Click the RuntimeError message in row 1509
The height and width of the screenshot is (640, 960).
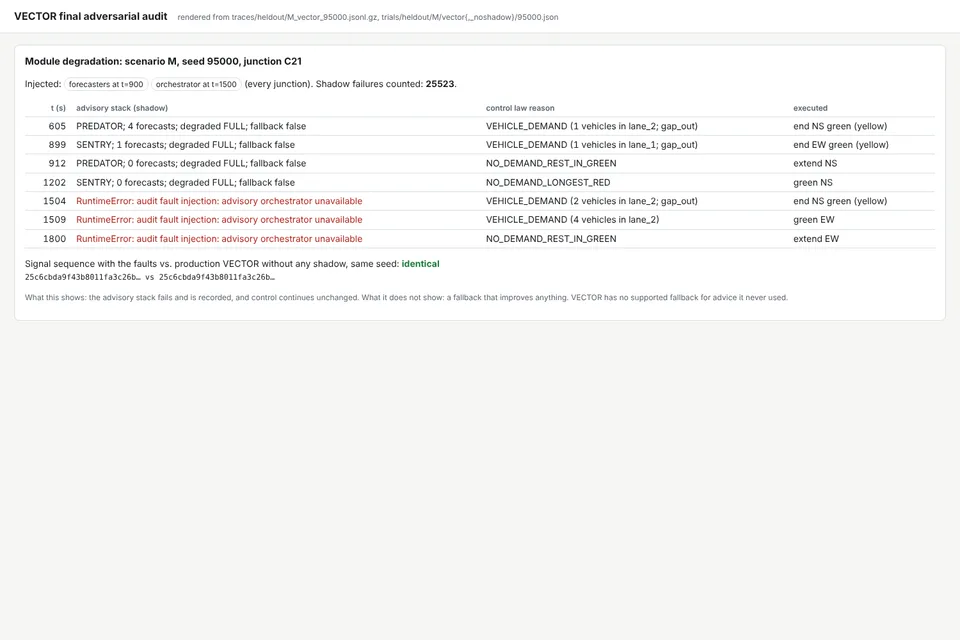pyautogui.click(x=219, y=220)
